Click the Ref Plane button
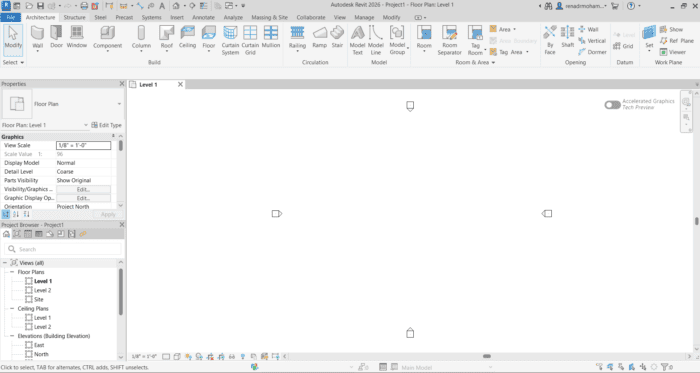Screen dimensions: 700x373 pyautogui.click(x=676, y=41)
